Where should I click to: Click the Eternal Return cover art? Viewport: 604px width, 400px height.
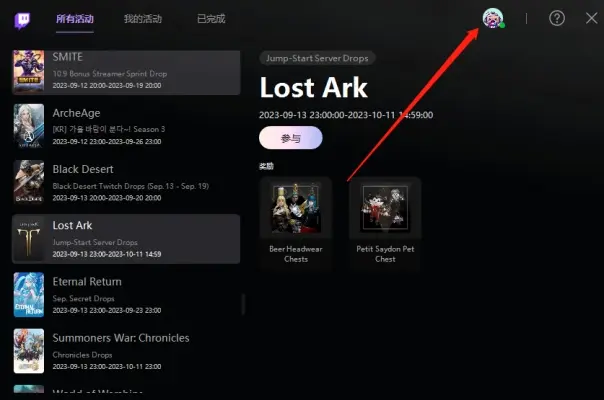coord(29,295)
